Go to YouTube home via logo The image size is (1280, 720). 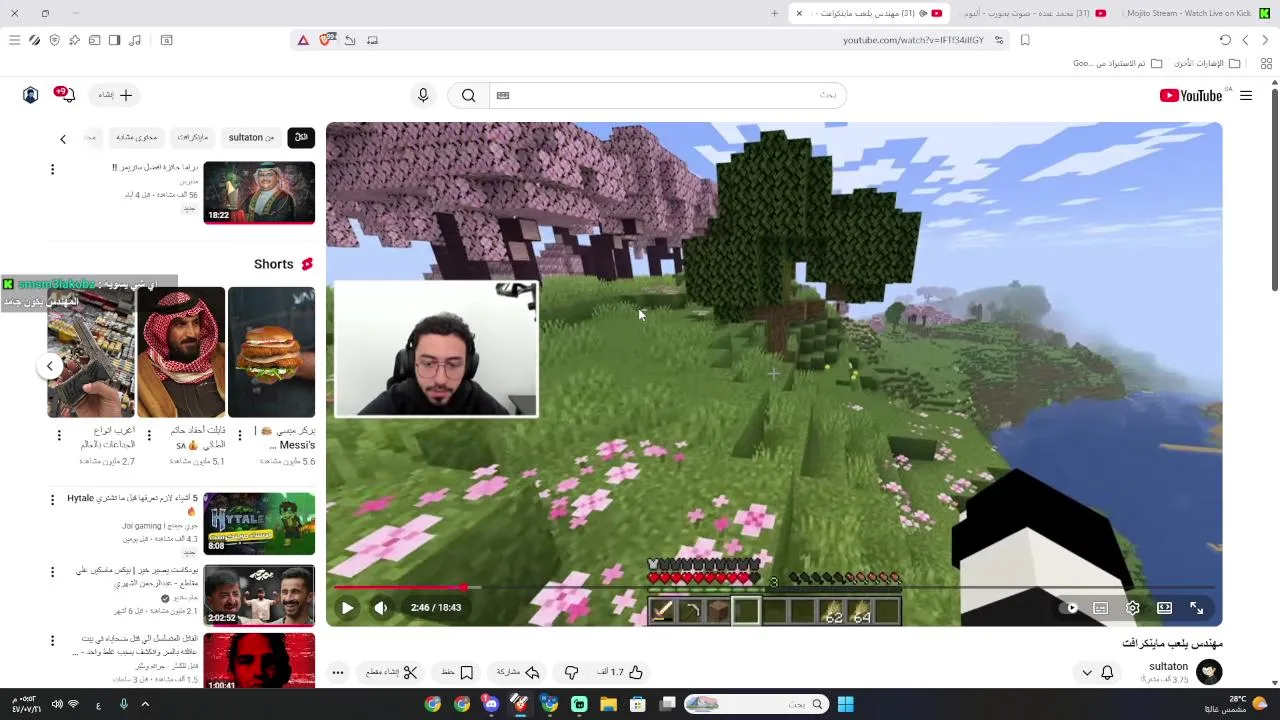(x=1191, y=95)
